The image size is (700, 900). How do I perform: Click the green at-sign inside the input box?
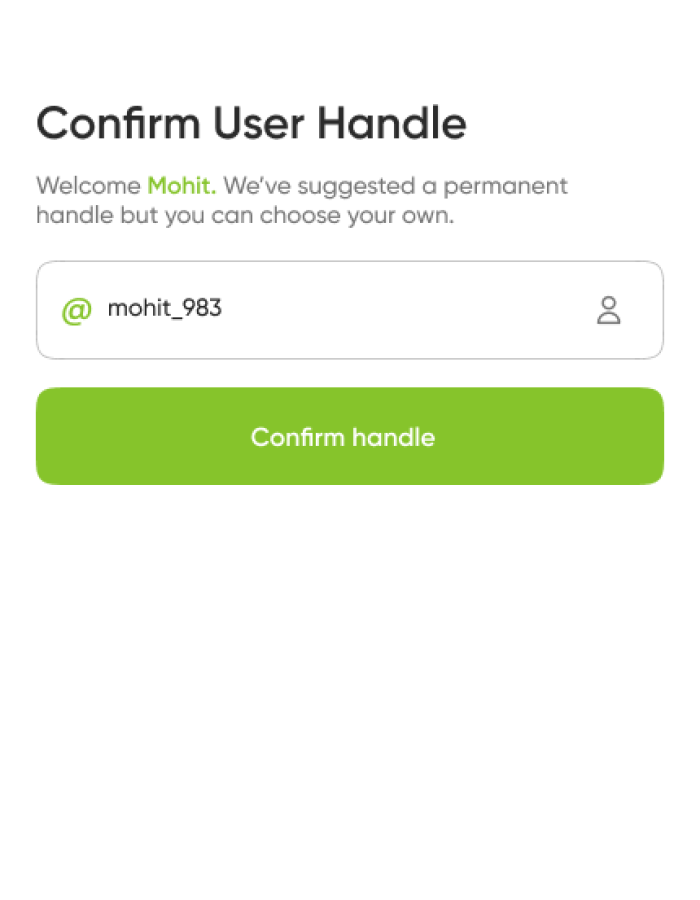[x=77, y=310]
